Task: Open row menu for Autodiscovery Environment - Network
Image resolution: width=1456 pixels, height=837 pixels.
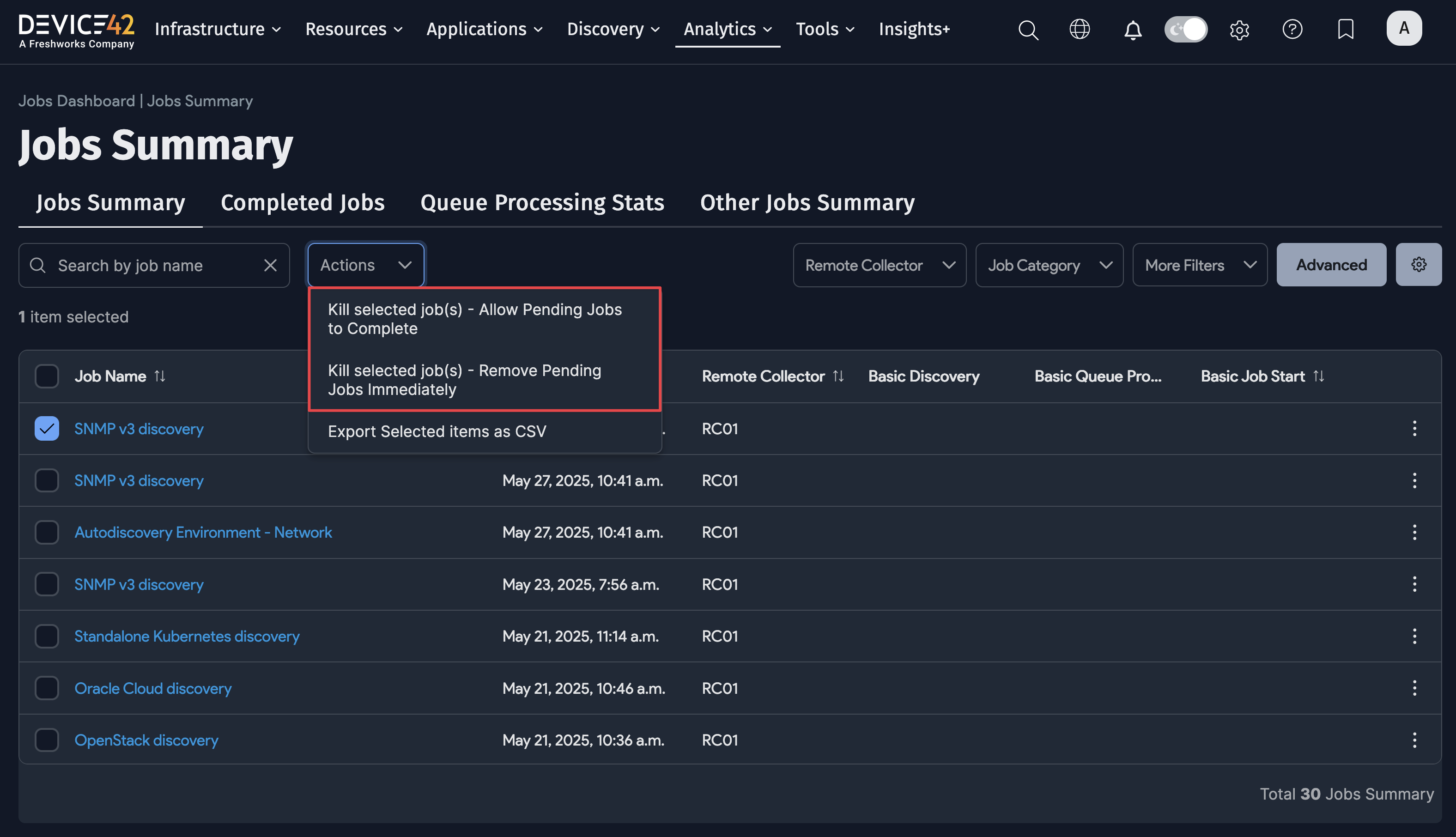Action: tap(1414, 532)
